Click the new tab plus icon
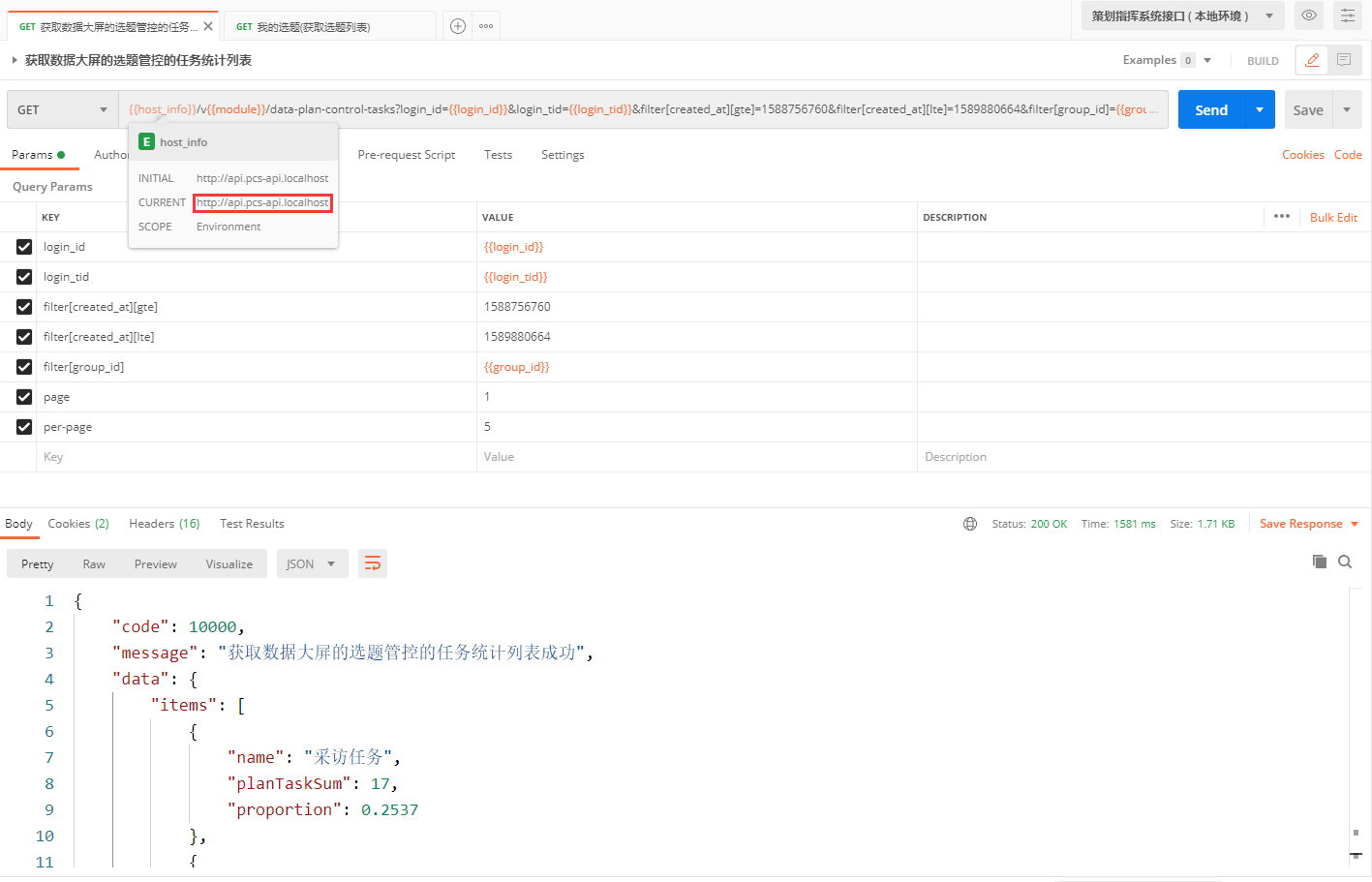The image size is (1372, 882). coord(458,26)
